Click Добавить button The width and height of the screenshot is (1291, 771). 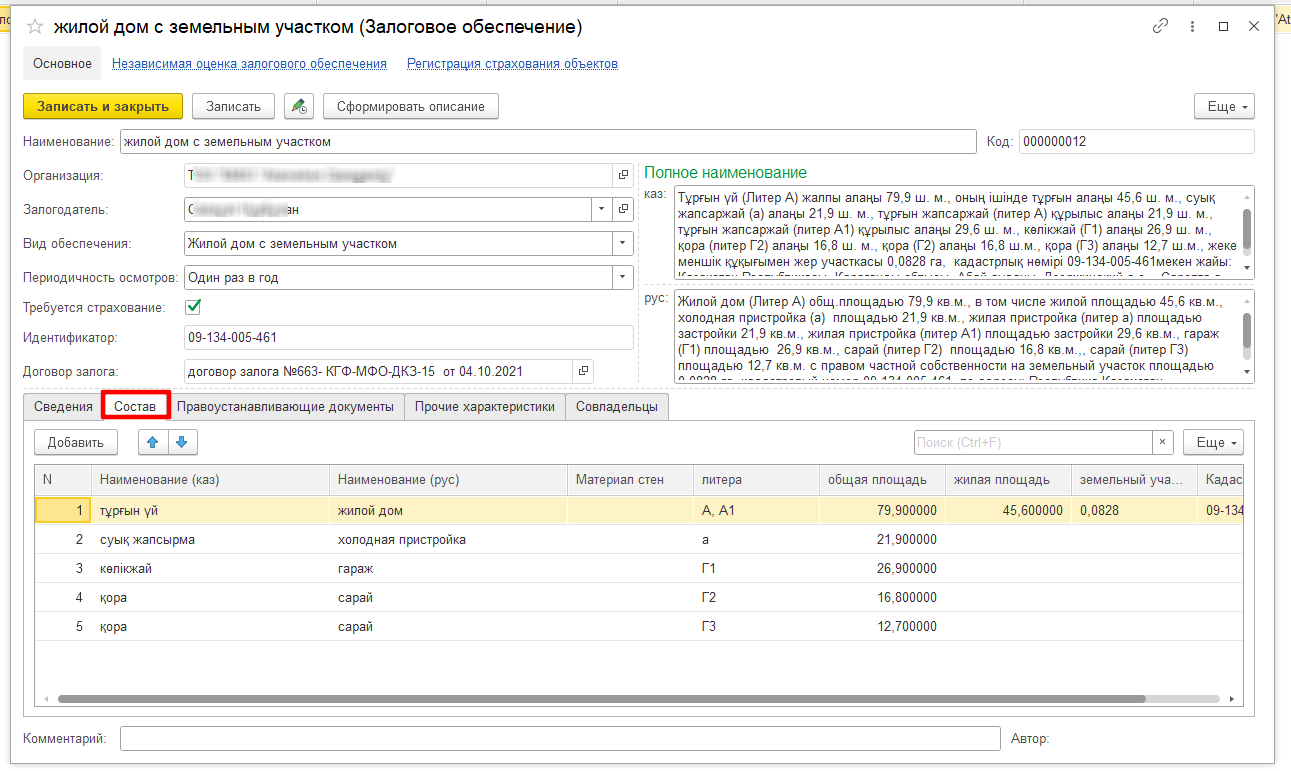(76, 442)
